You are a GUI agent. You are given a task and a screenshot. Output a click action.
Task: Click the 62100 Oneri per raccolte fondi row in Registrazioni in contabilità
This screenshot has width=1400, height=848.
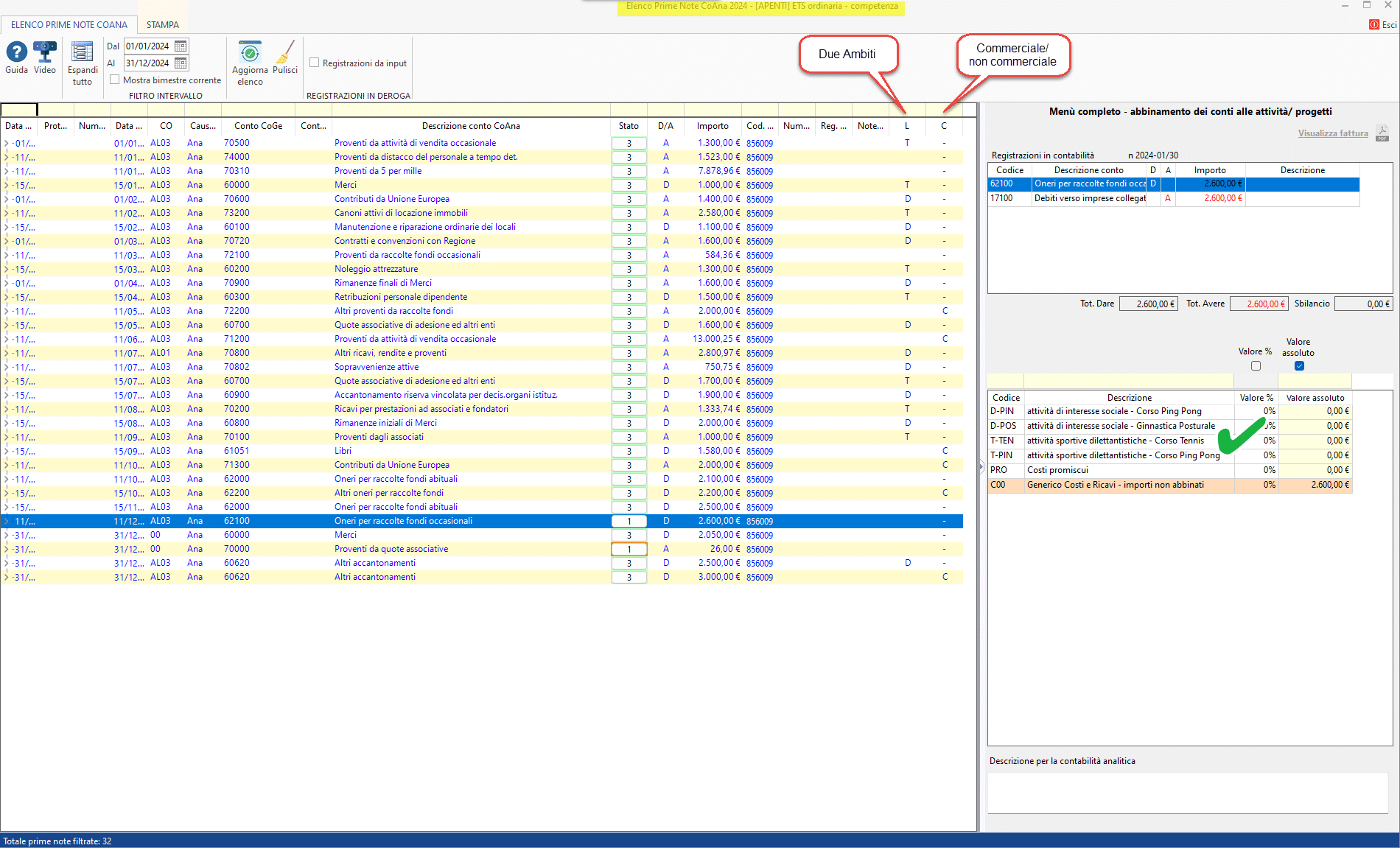pos(1173,184)
